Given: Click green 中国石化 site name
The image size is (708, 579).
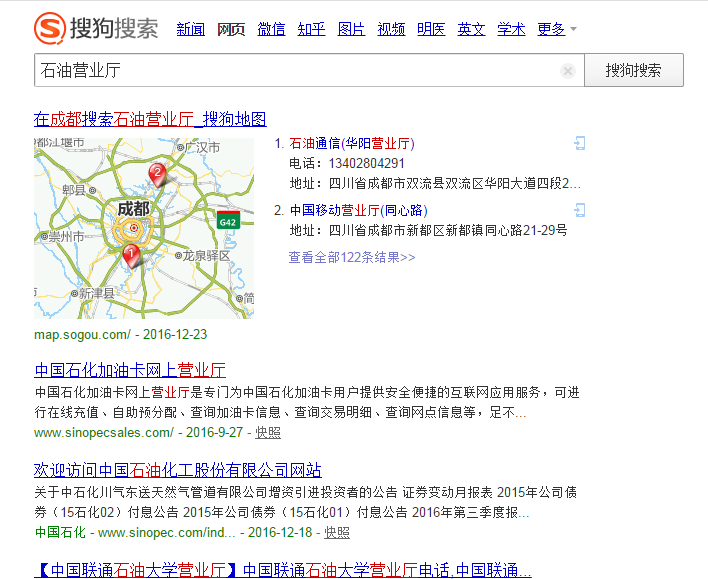Looking at the screenshot, I should point(60,532).
